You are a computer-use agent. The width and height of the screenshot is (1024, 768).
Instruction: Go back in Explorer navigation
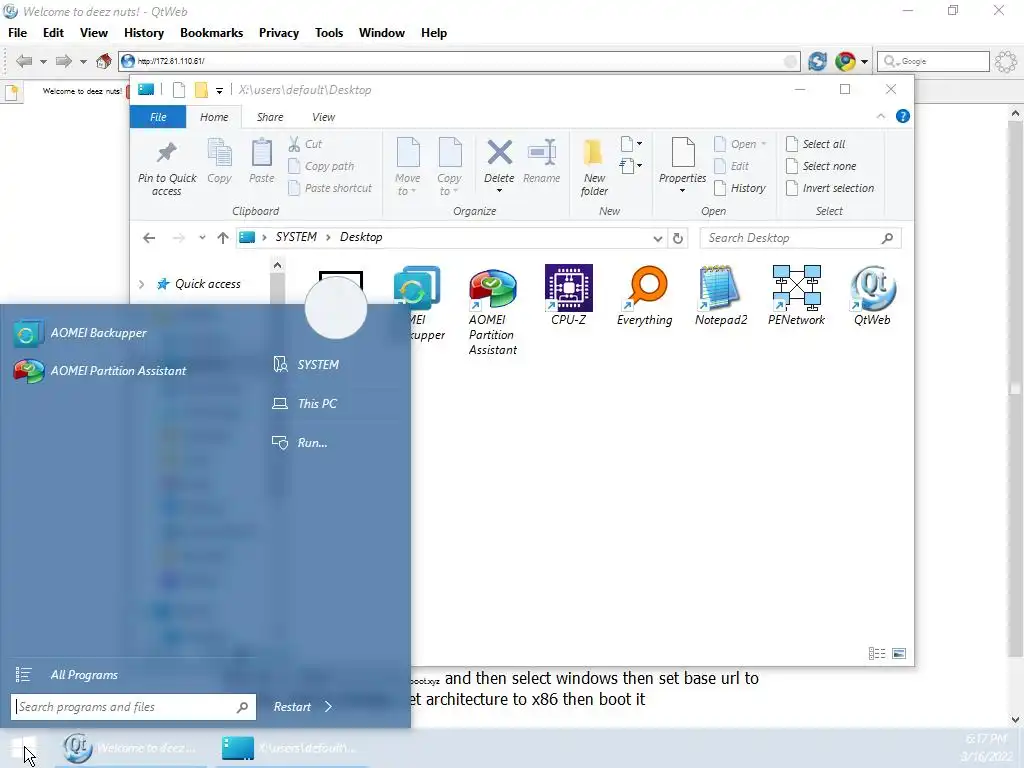pyautogui.click(x=149, y=238)
